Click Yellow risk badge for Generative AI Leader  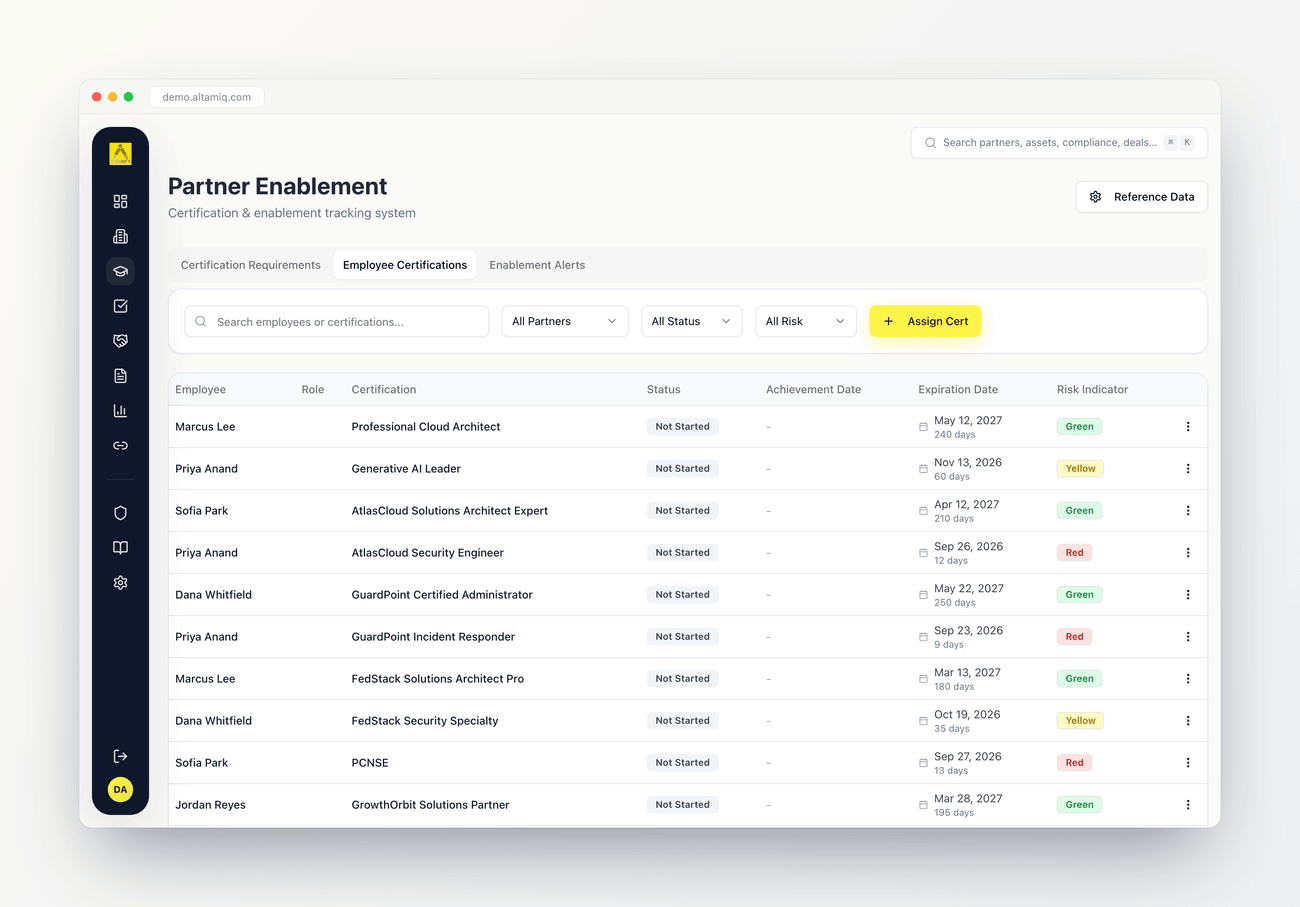[1080, 469]
